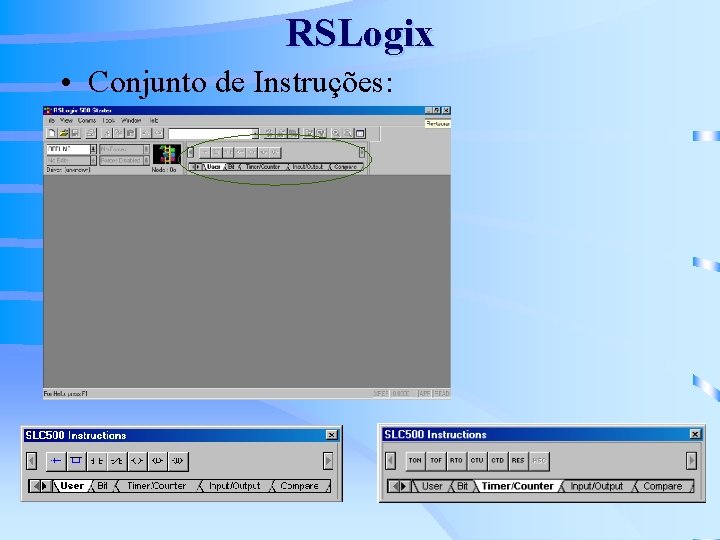Insert RES reset instruction
Screen dimensions: 720x540
point(518,461)
